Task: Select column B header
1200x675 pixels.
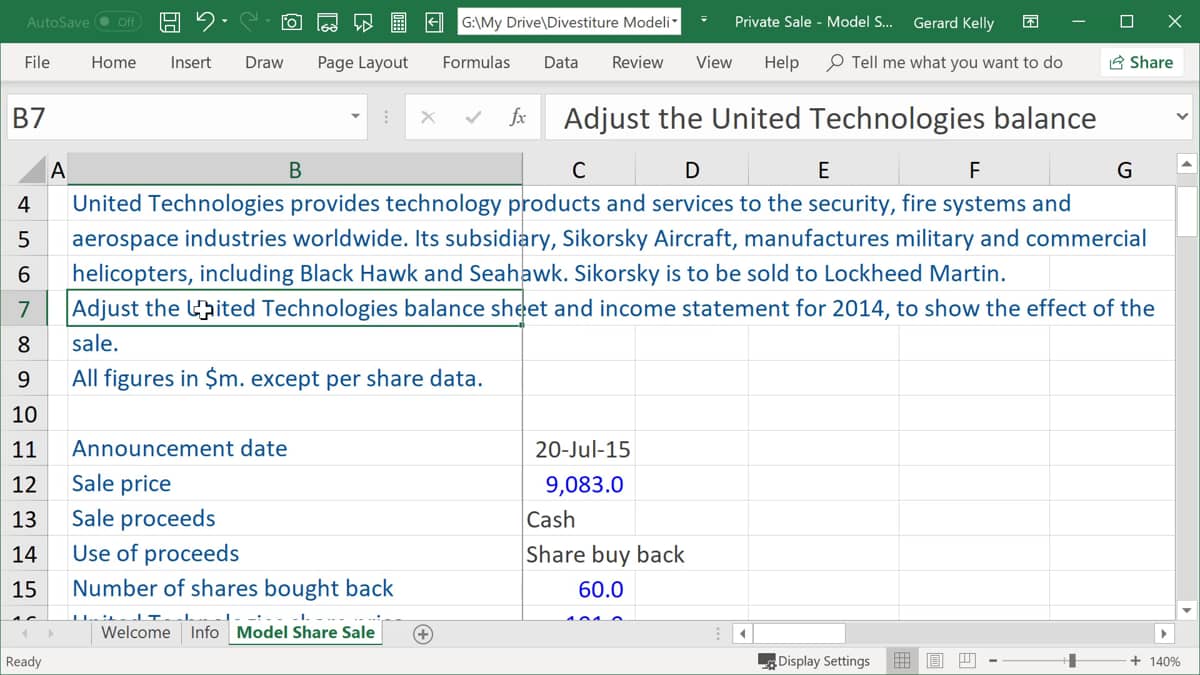Action: click(295, 170)
